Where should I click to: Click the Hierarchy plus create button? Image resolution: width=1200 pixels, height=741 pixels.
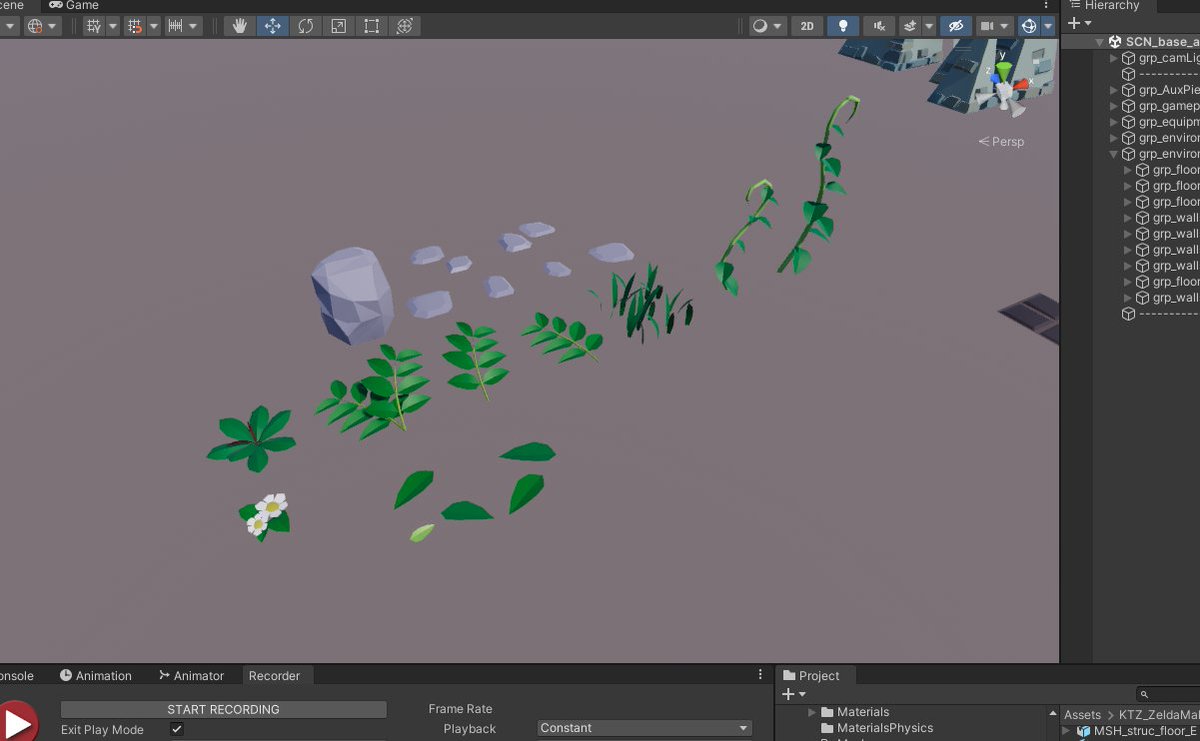[x=1079, y=23]
